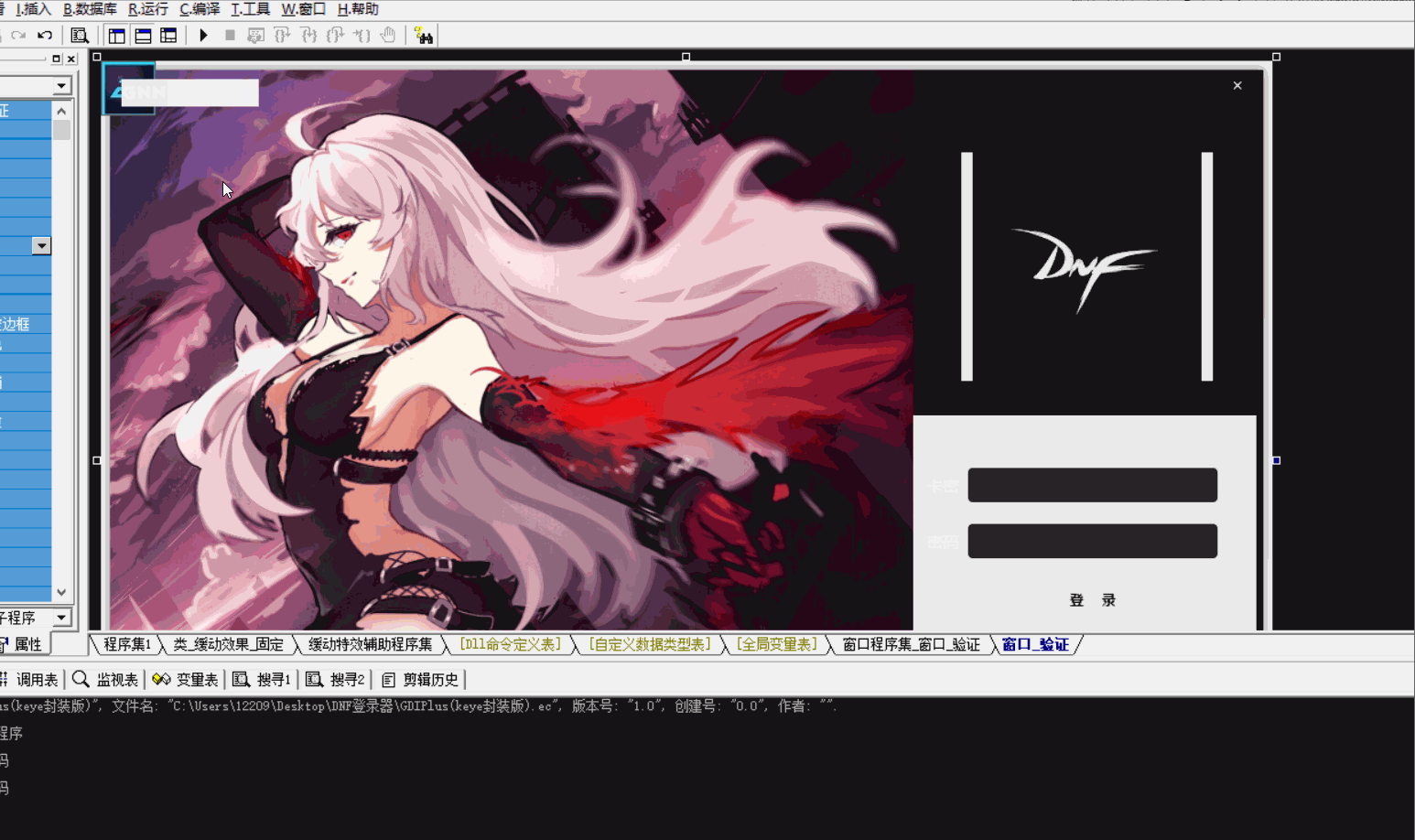Open the [Dll命令定义表] tab
Viewport: 1415px width, 840px height.
(x=510, y=644)
